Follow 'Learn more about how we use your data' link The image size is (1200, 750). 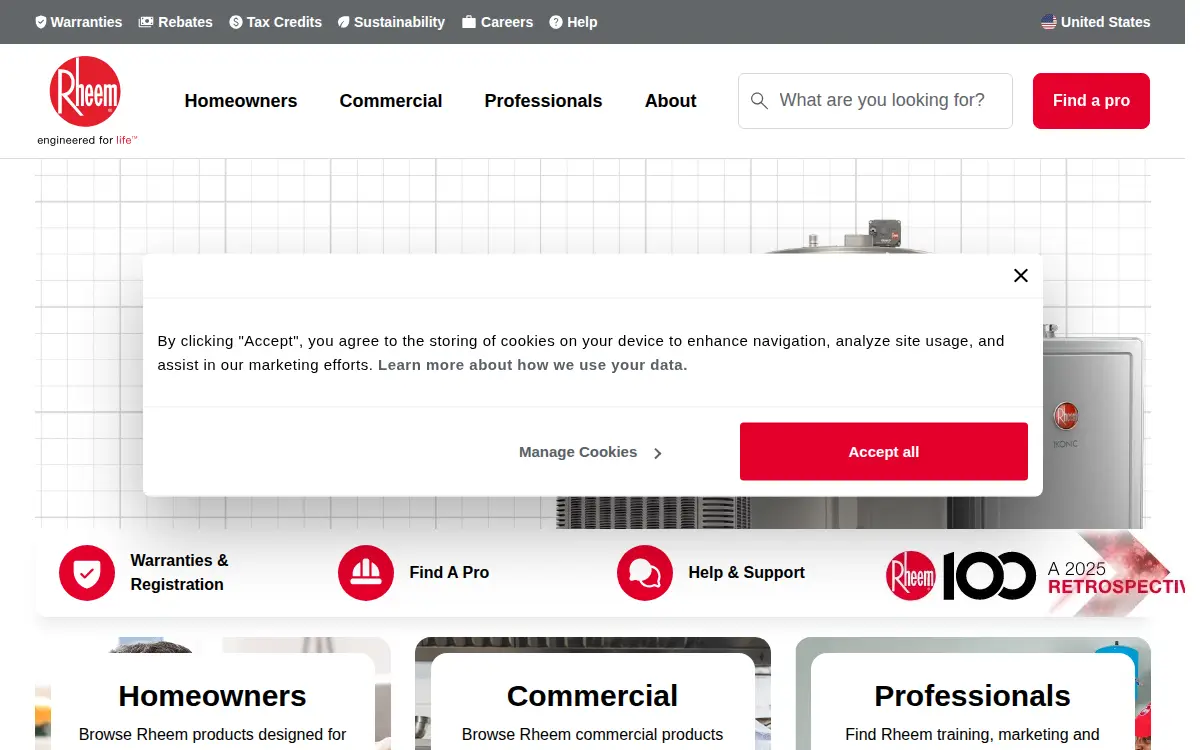click(x=533, y=365)
